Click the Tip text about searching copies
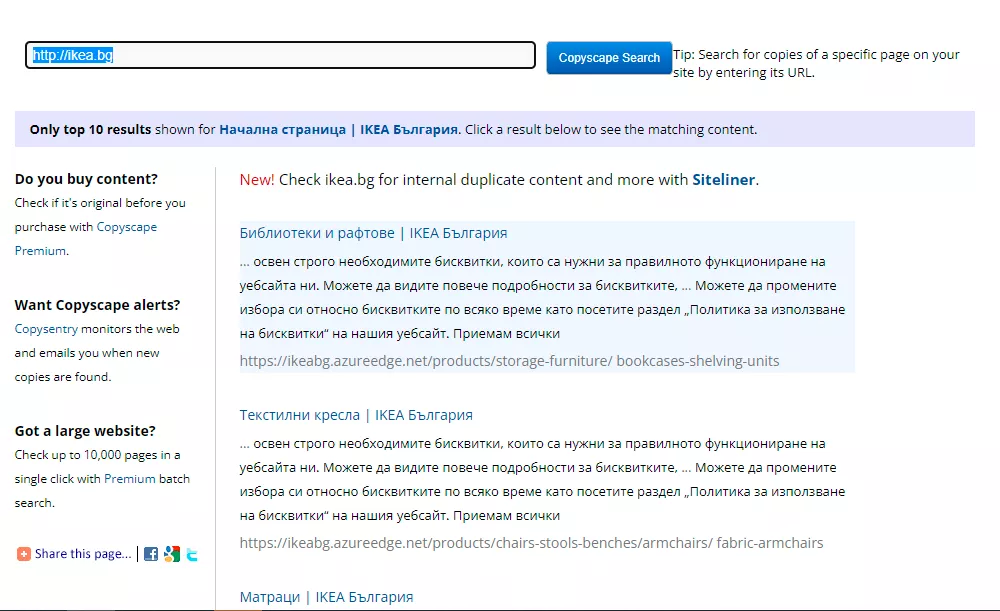Image resolution: width=1000 pixels, height=611 pixels. pos(816,63)
